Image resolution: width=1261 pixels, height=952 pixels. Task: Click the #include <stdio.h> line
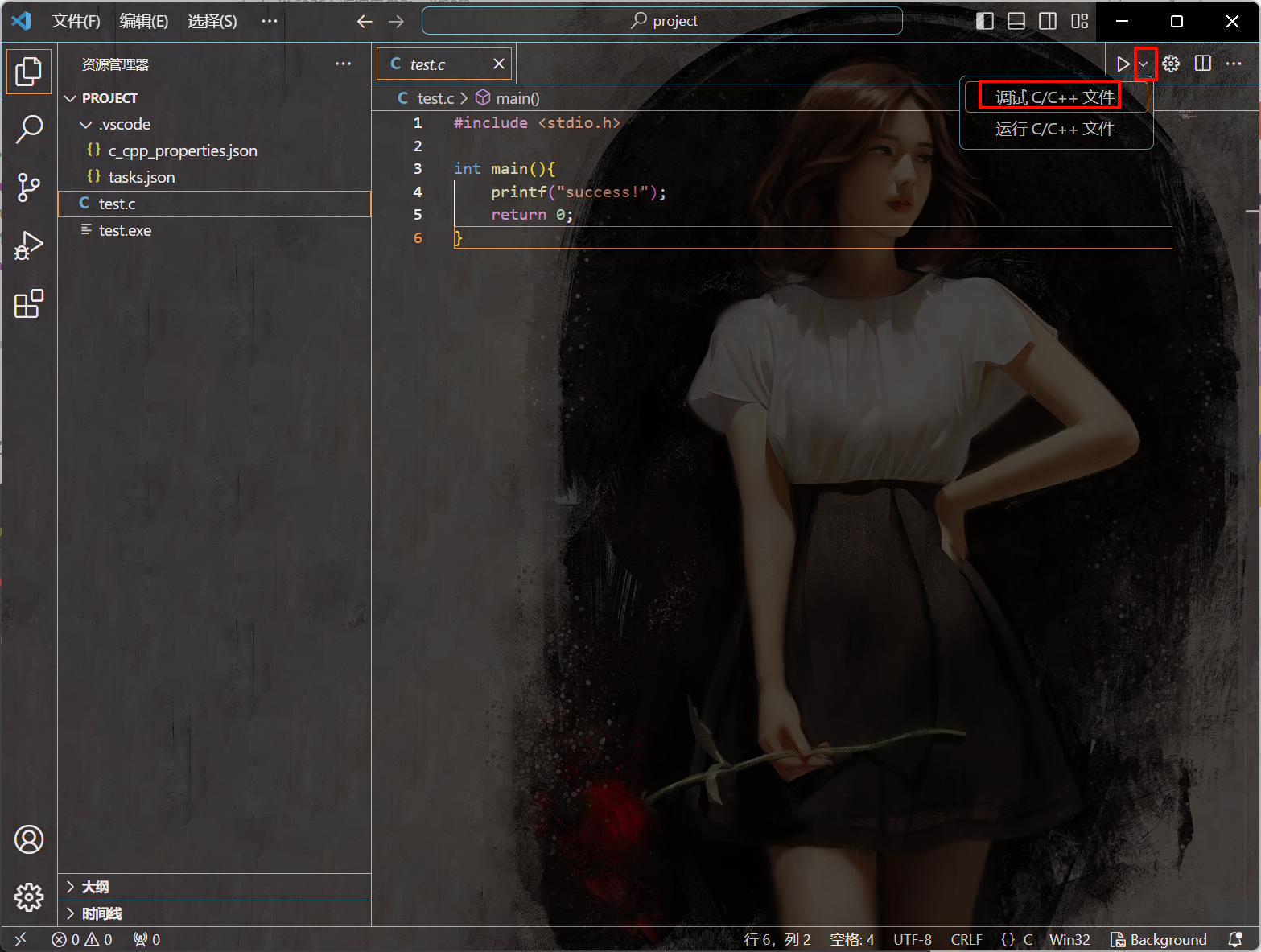(x=537, y=122)
